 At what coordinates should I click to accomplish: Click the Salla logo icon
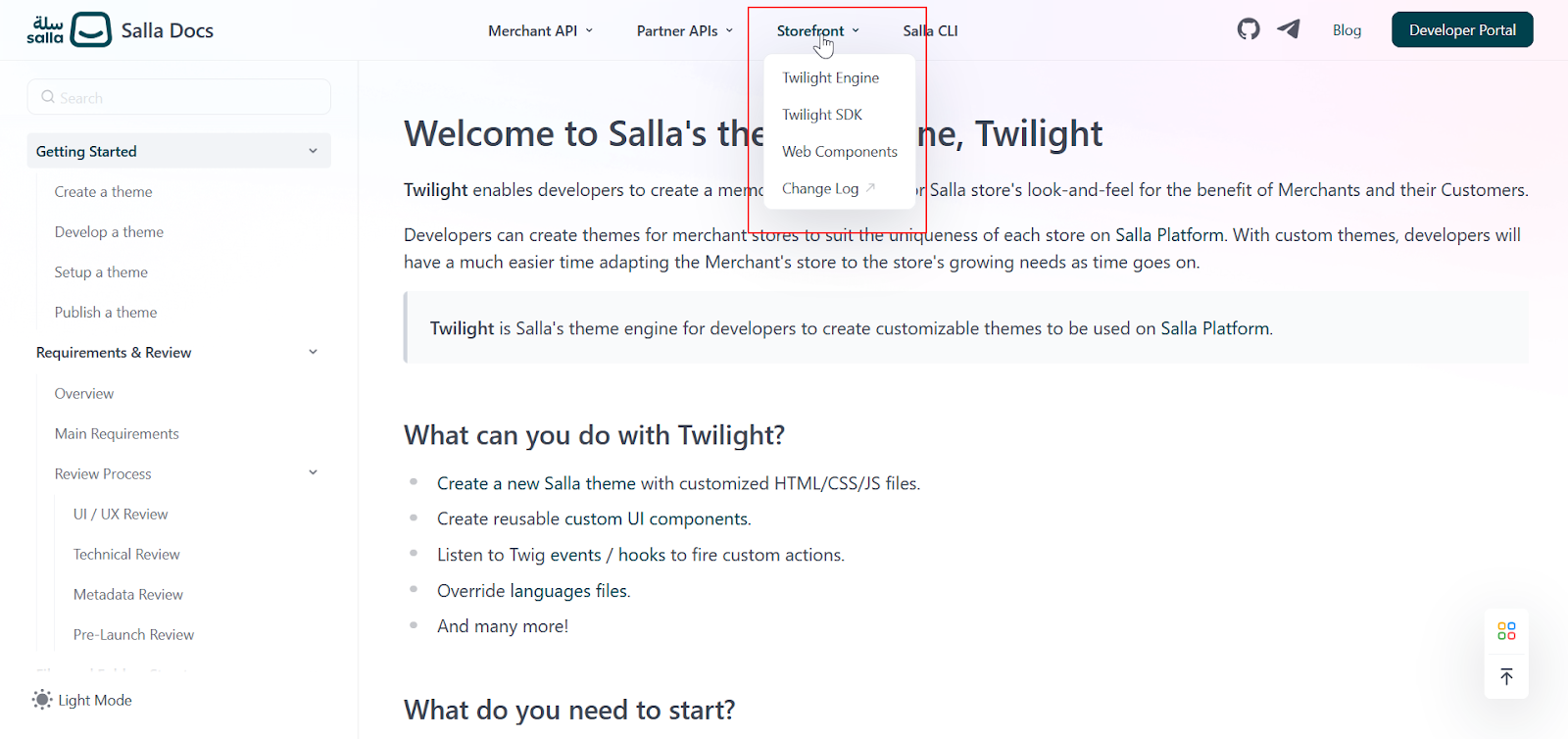click(x=70, y=29)
